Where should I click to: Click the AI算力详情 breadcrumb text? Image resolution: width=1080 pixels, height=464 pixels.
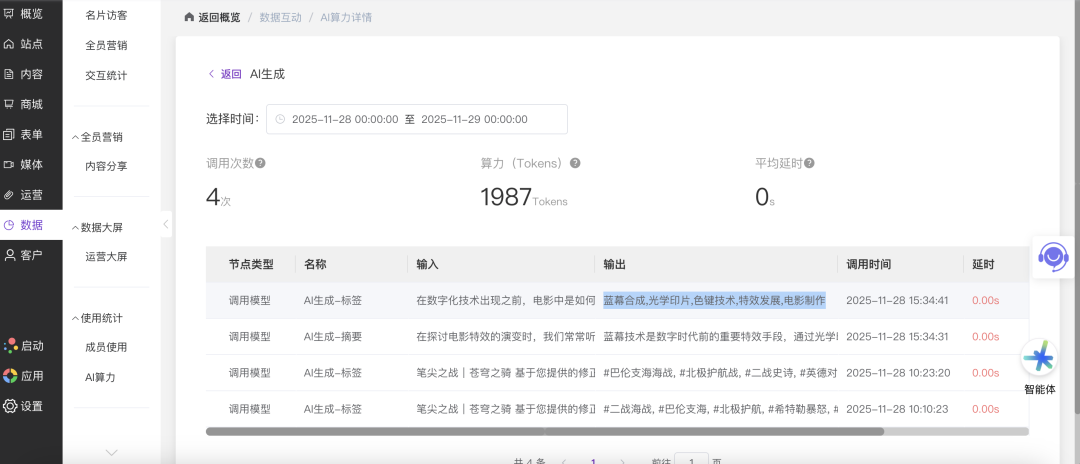(346, 17)
